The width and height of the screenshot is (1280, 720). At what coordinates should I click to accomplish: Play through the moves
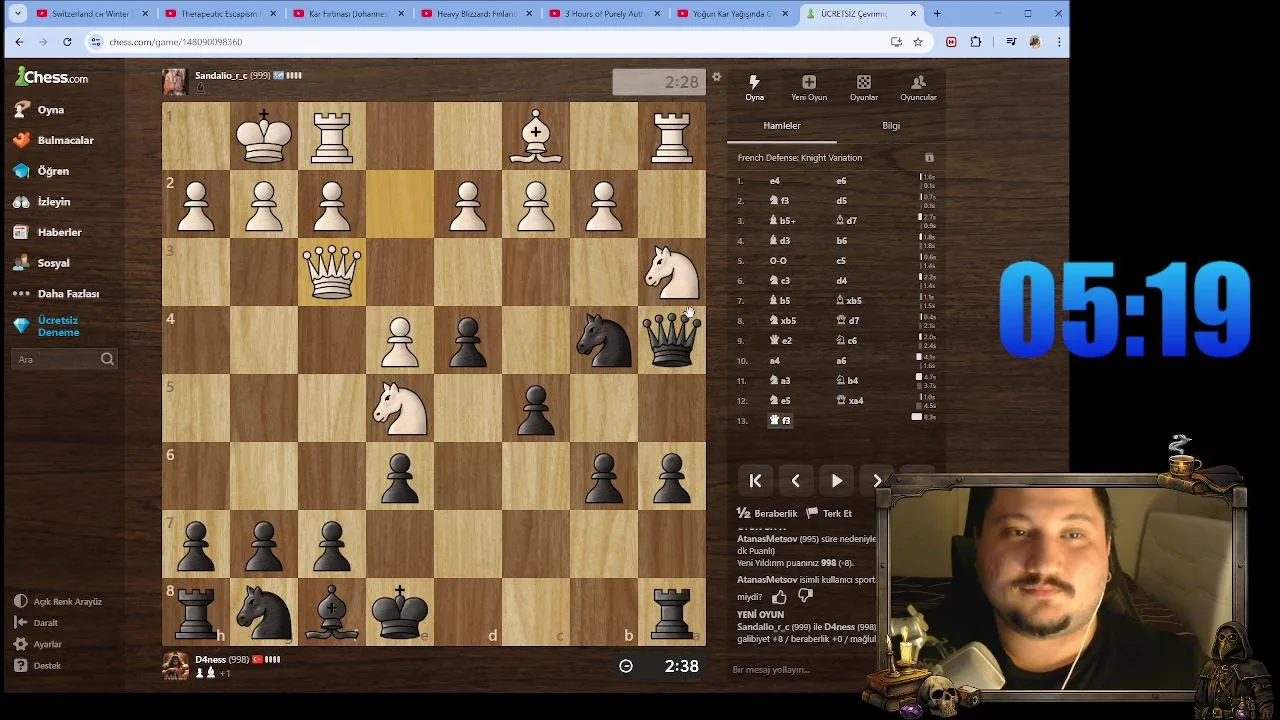tap(837, 481)
